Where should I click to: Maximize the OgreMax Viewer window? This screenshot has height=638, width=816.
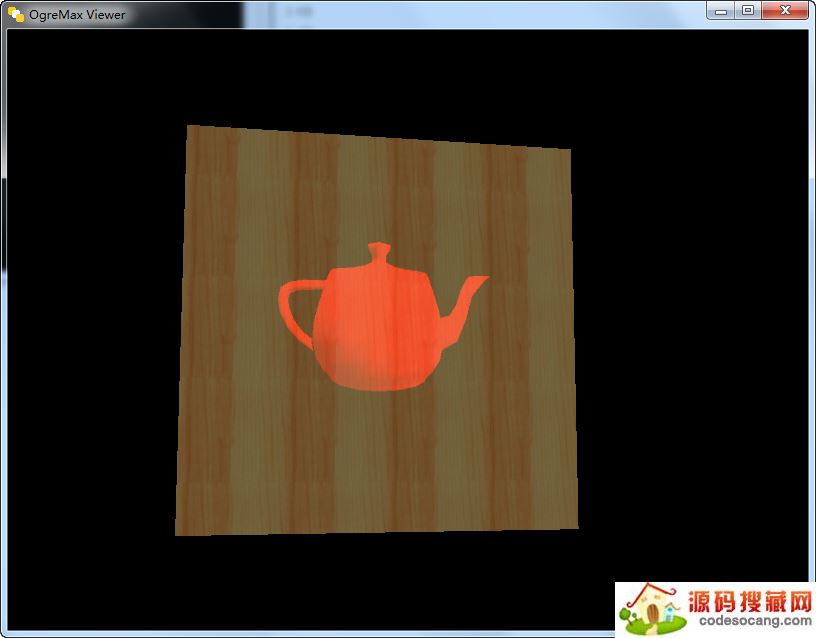(748, 11)
